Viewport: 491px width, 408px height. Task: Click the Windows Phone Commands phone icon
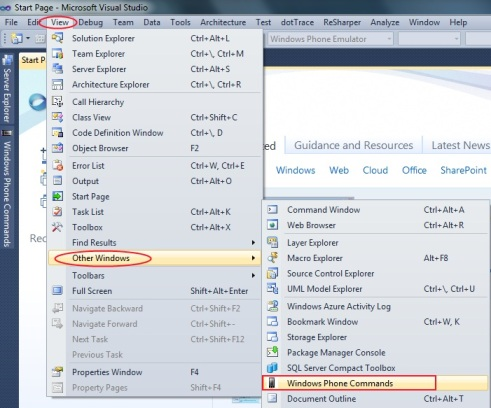[272, 383]
